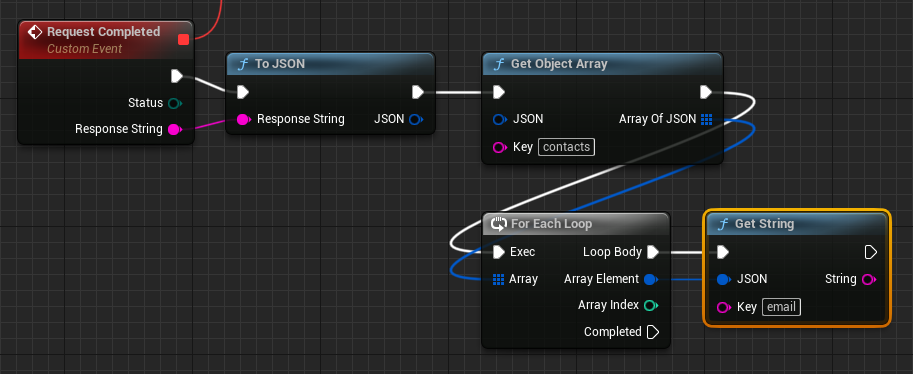Click the Get String node title bar
913x374 pixels.
click(x=797, y=224)
